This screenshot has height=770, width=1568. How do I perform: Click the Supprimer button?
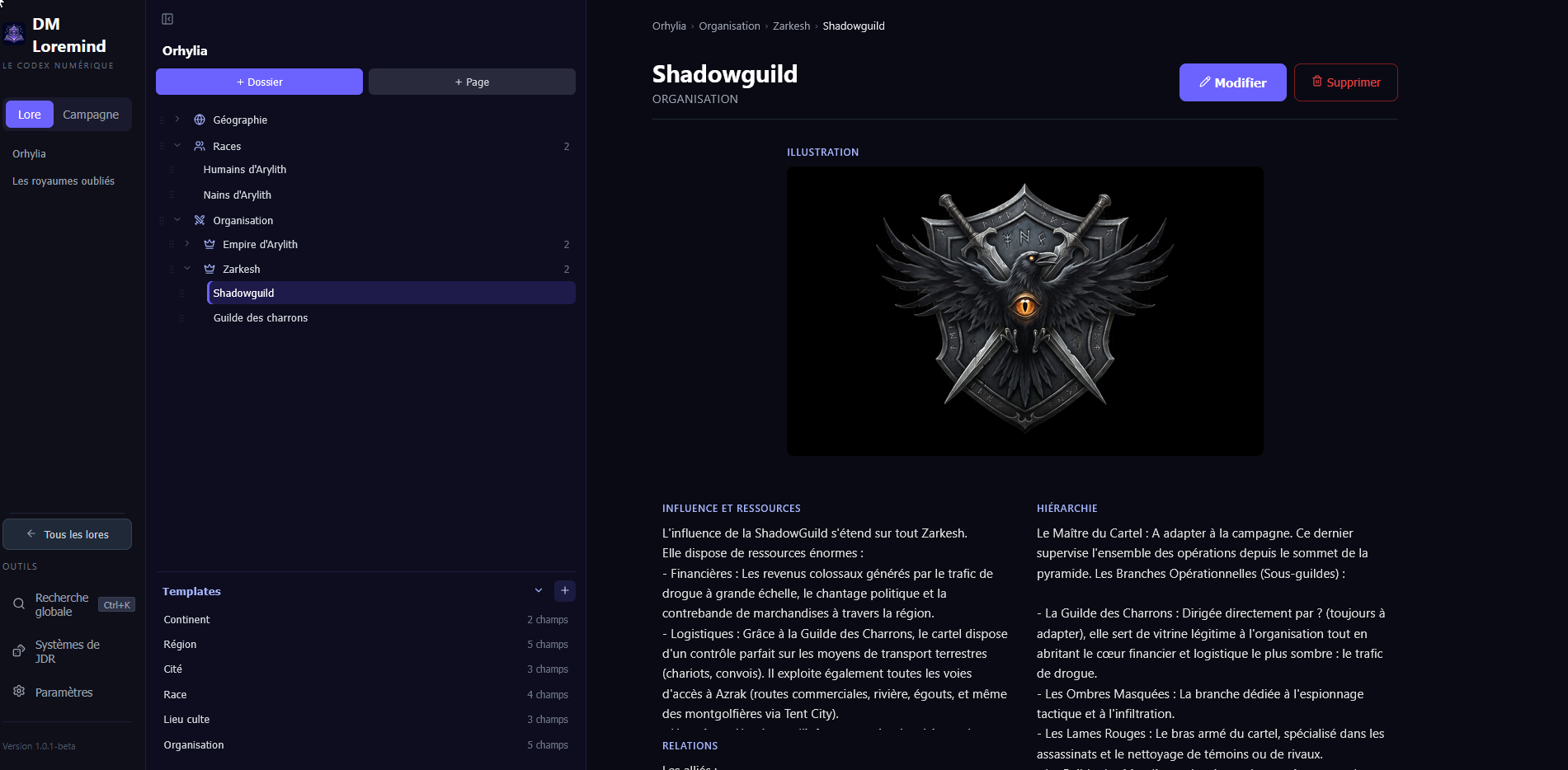pyautogui.click(x=1346, y=82)
